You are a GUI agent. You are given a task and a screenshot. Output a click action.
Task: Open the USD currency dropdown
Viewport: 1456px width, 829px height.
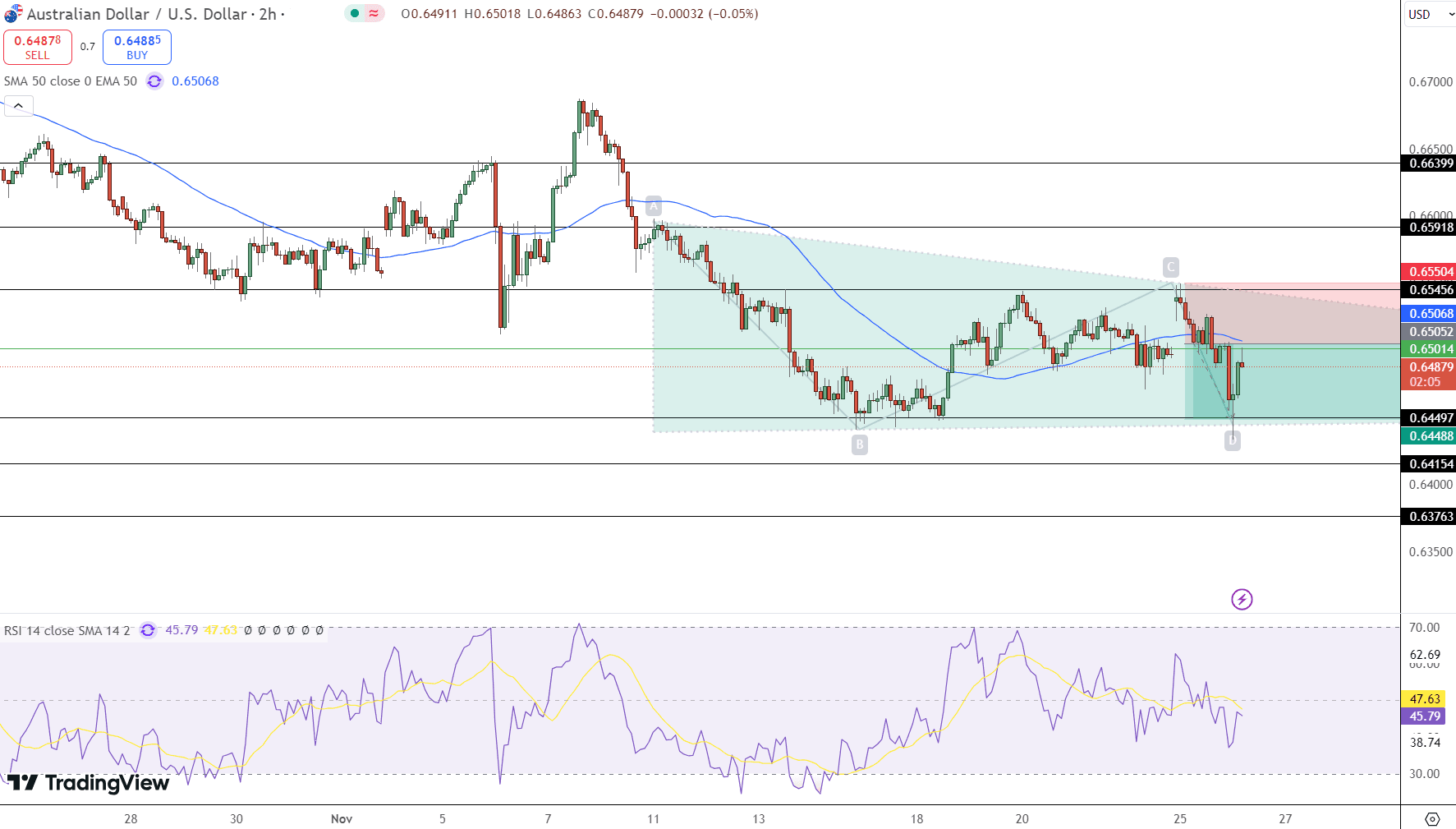click(1429, 14)
